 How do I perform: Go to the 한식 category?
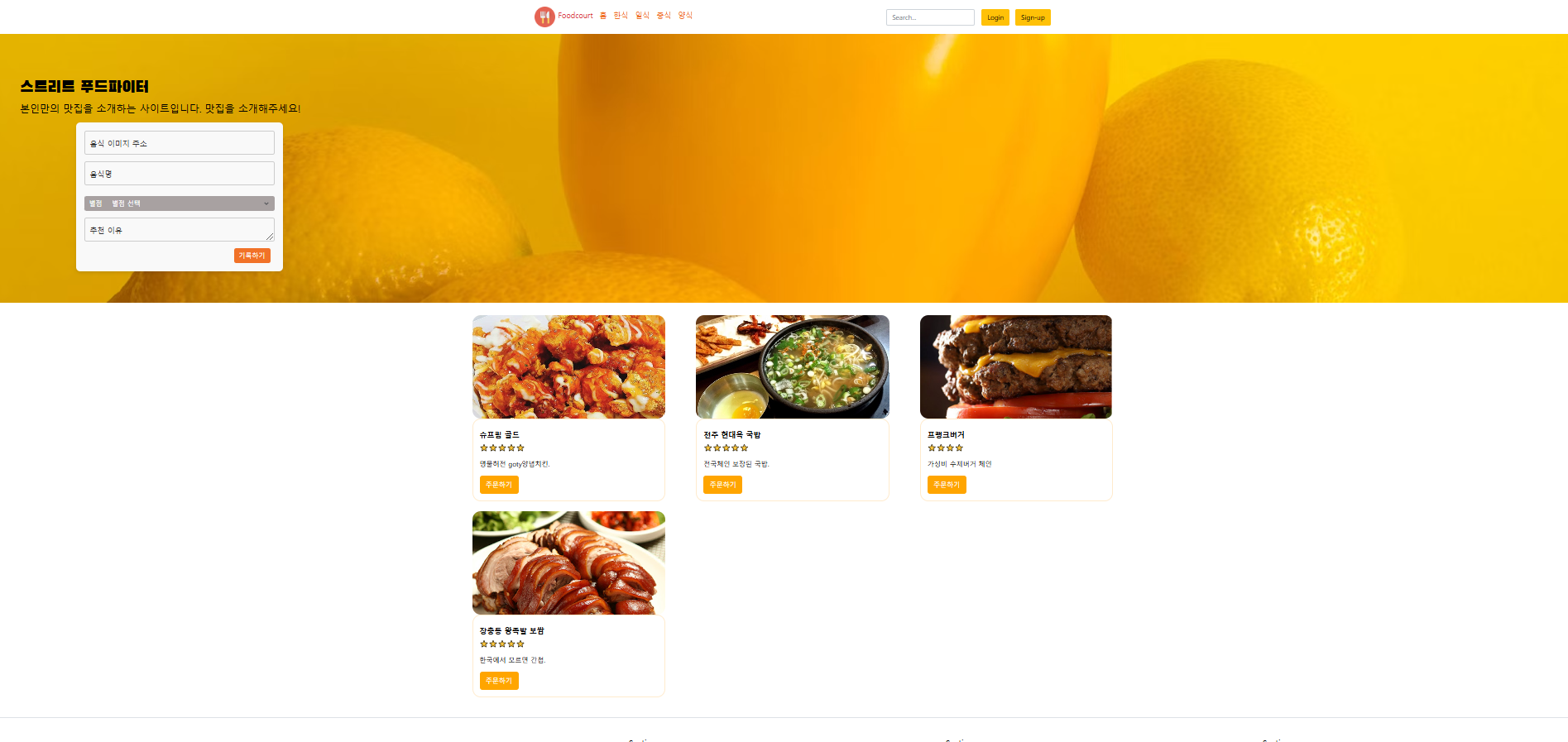pyautogui.click(x=621, y=16)
